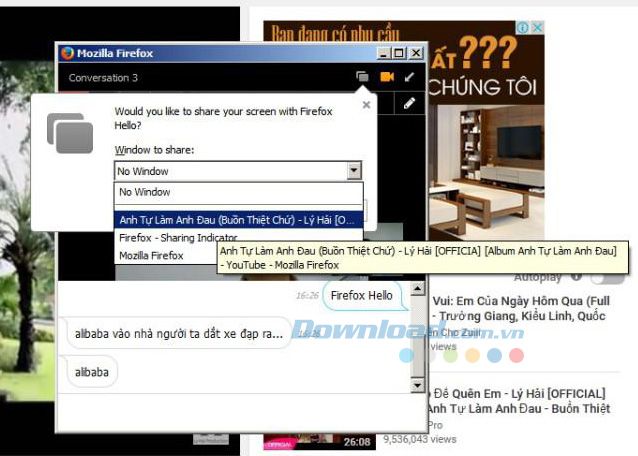Close the share screen prompt with X

pos(366,105)
